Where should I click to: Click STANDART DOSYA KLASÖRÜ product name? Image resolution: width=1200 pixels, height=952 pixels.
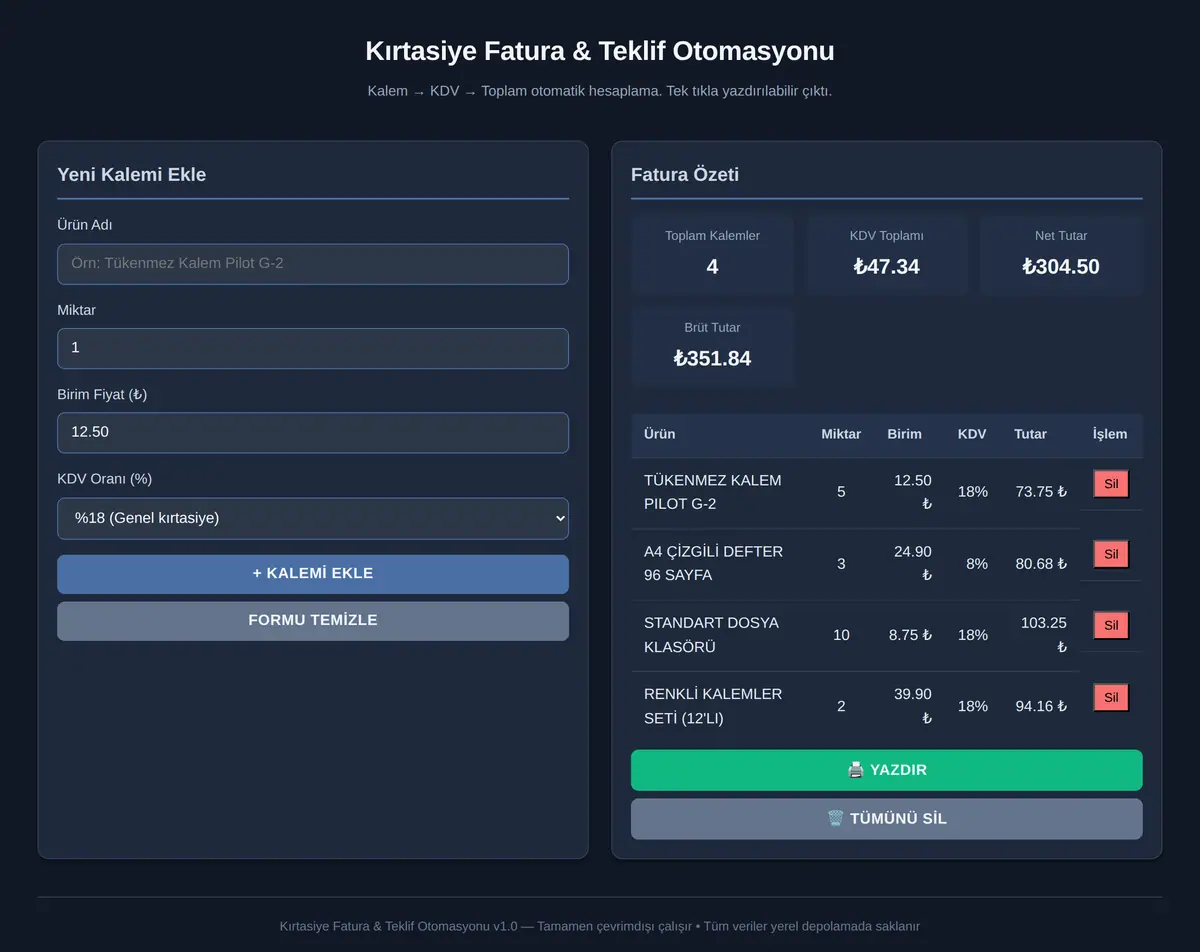click(711, 635)
